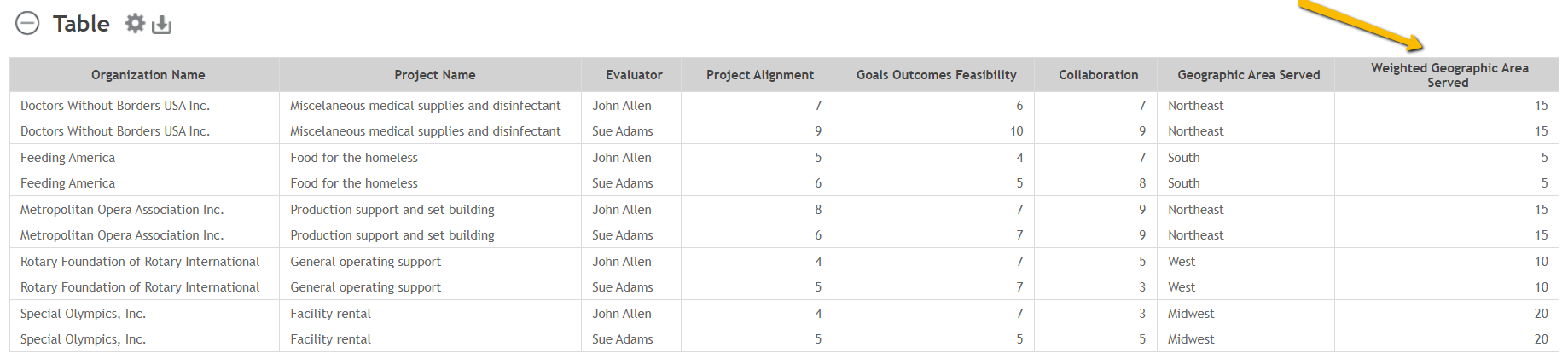Click first Metropolitan Opera Association Inc. cell

(122, 210)
